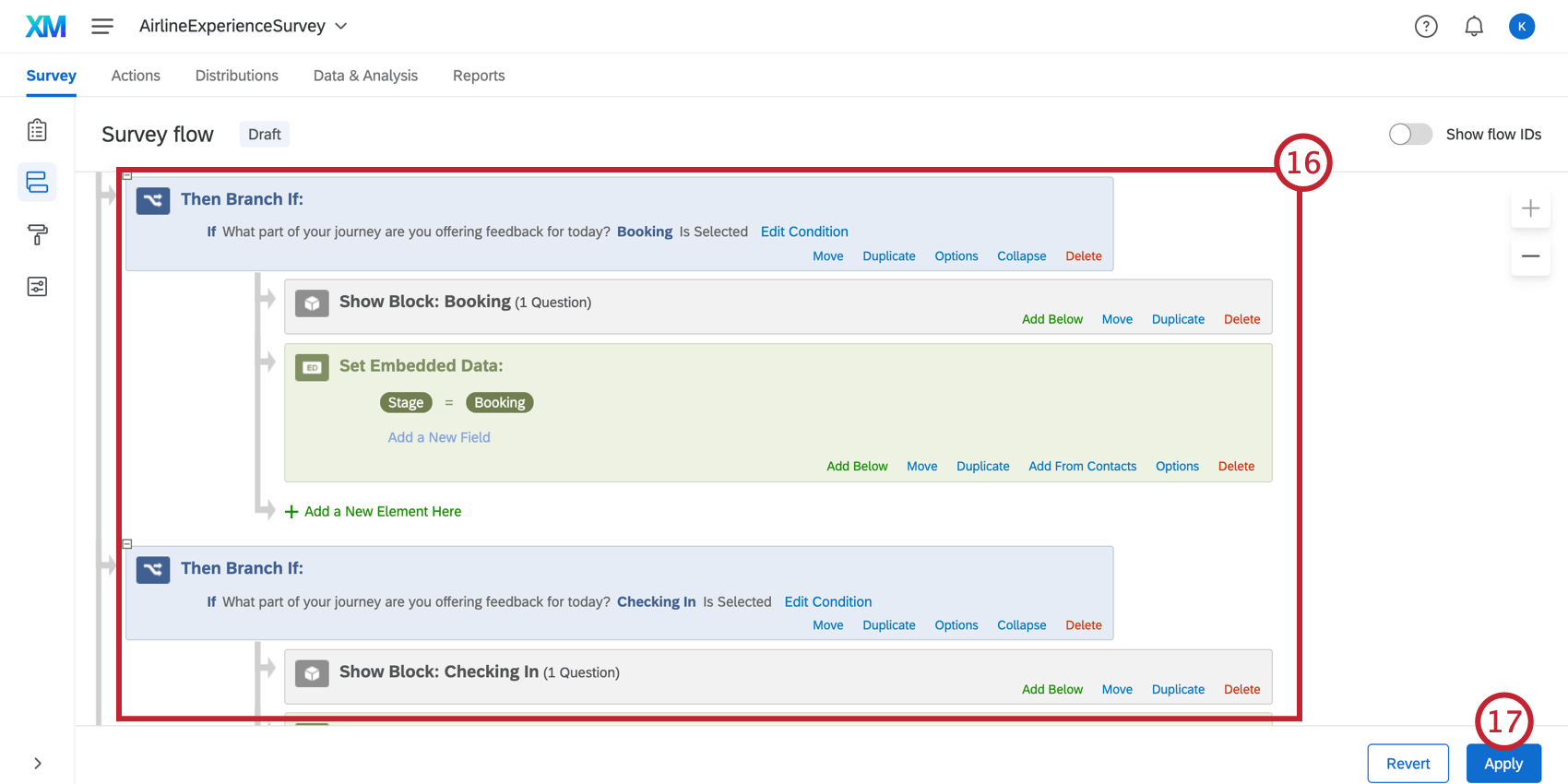Image resolution: width=1568 pixels, height=784 pixels.
Task: Expand the left sidebar chevron
Action: 37,764
